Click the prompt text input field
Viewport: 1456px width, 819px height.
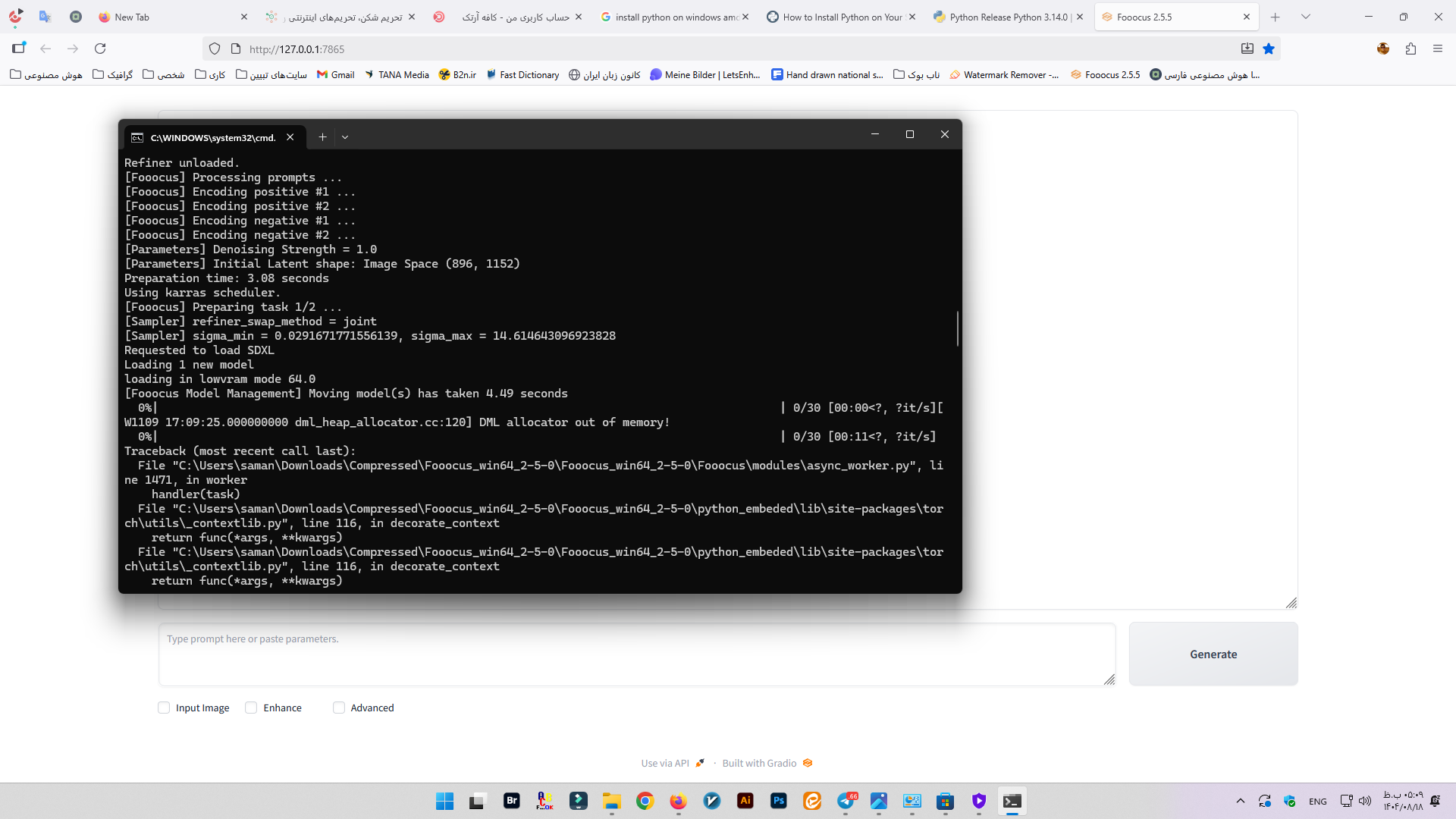(x=637, y=654)
